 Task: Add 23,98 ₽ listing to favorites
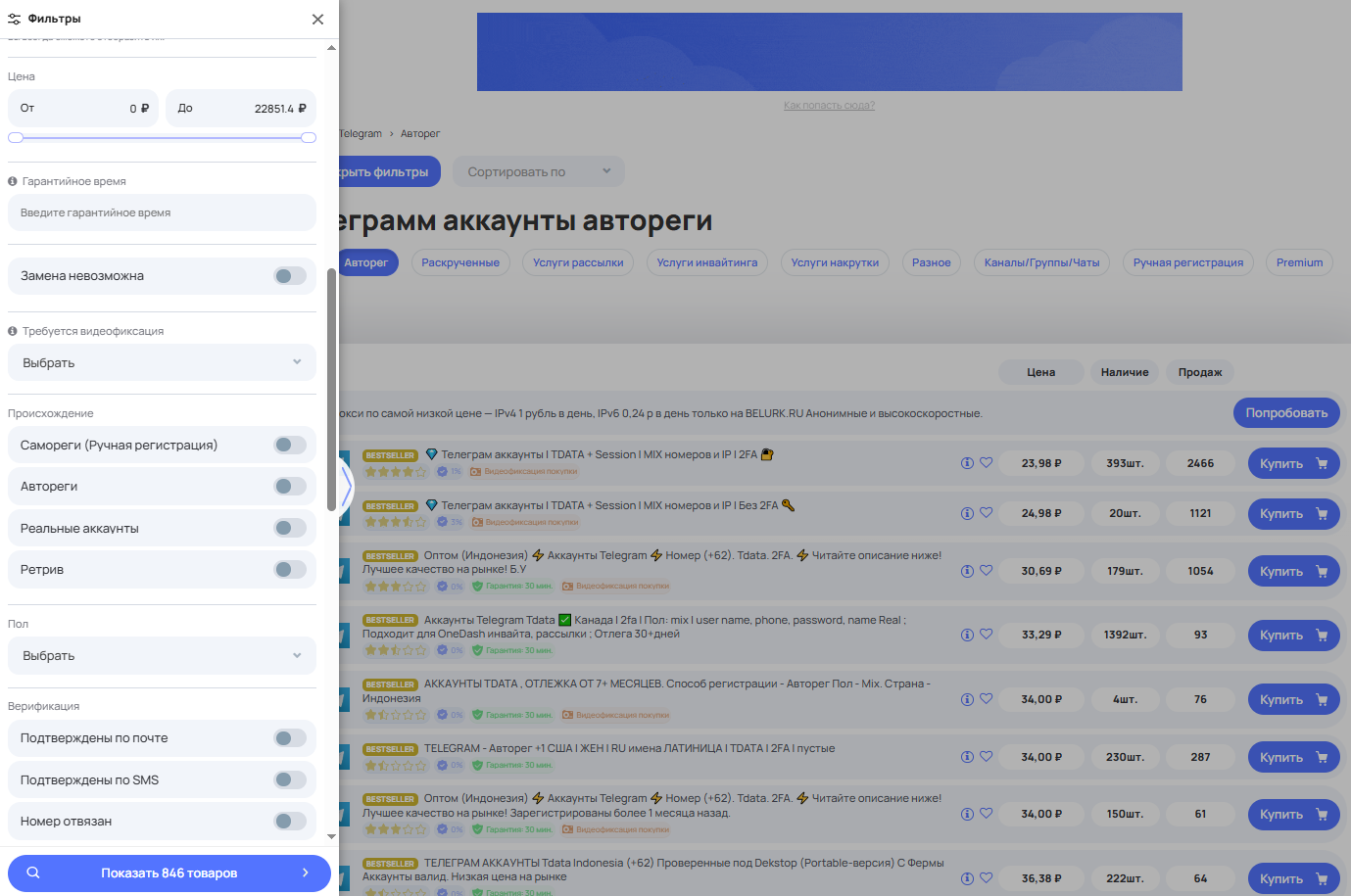(x=986, y=462)
